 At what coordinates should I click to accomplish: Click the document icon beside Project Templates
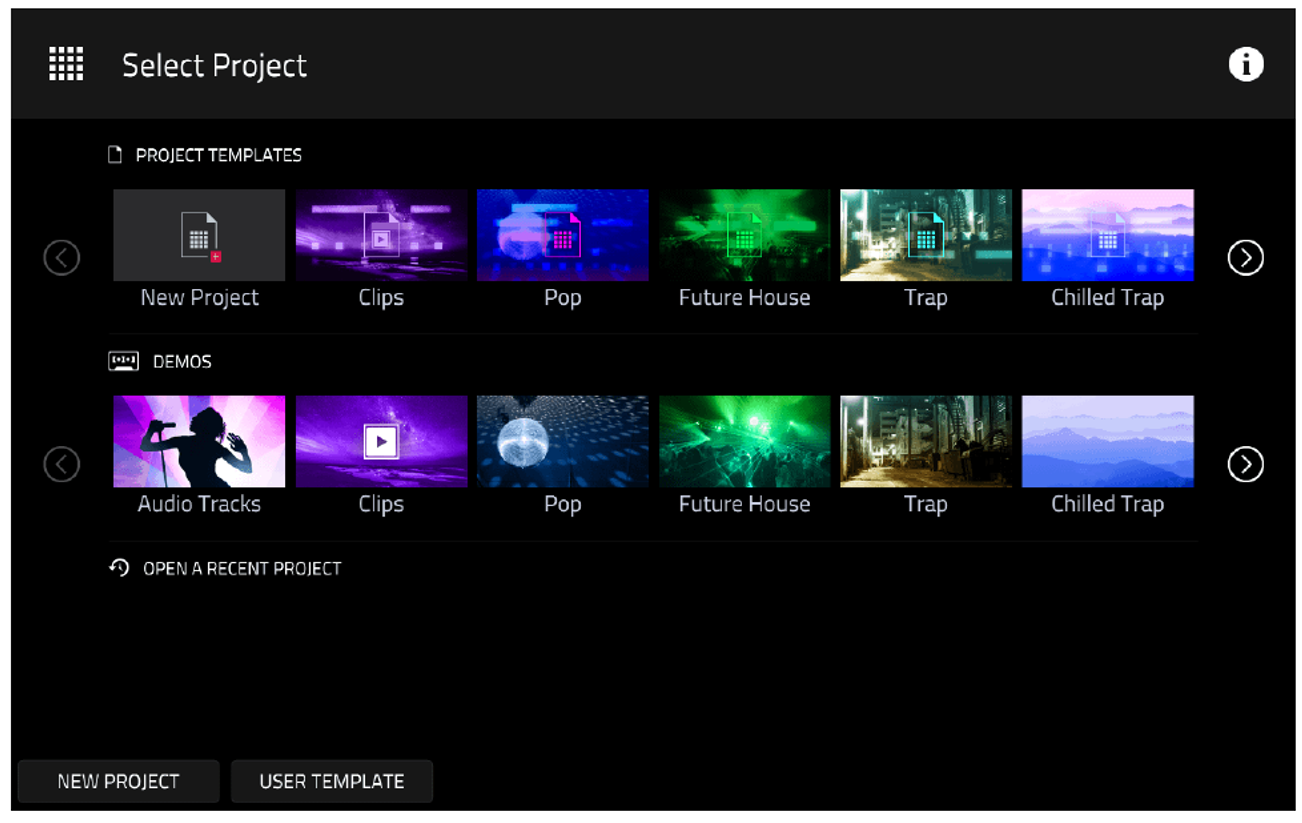(116, 155)
